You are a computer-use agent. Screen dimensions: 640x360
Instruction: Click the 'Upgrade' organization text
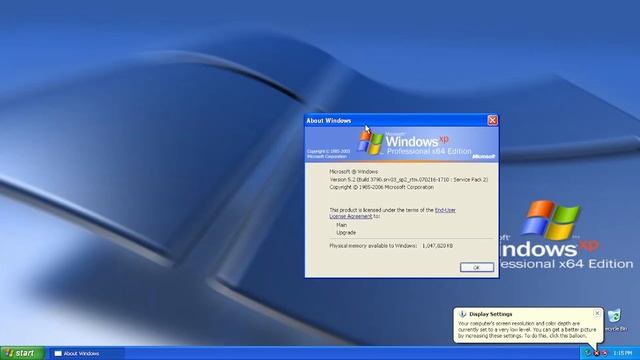pos(346,232)
